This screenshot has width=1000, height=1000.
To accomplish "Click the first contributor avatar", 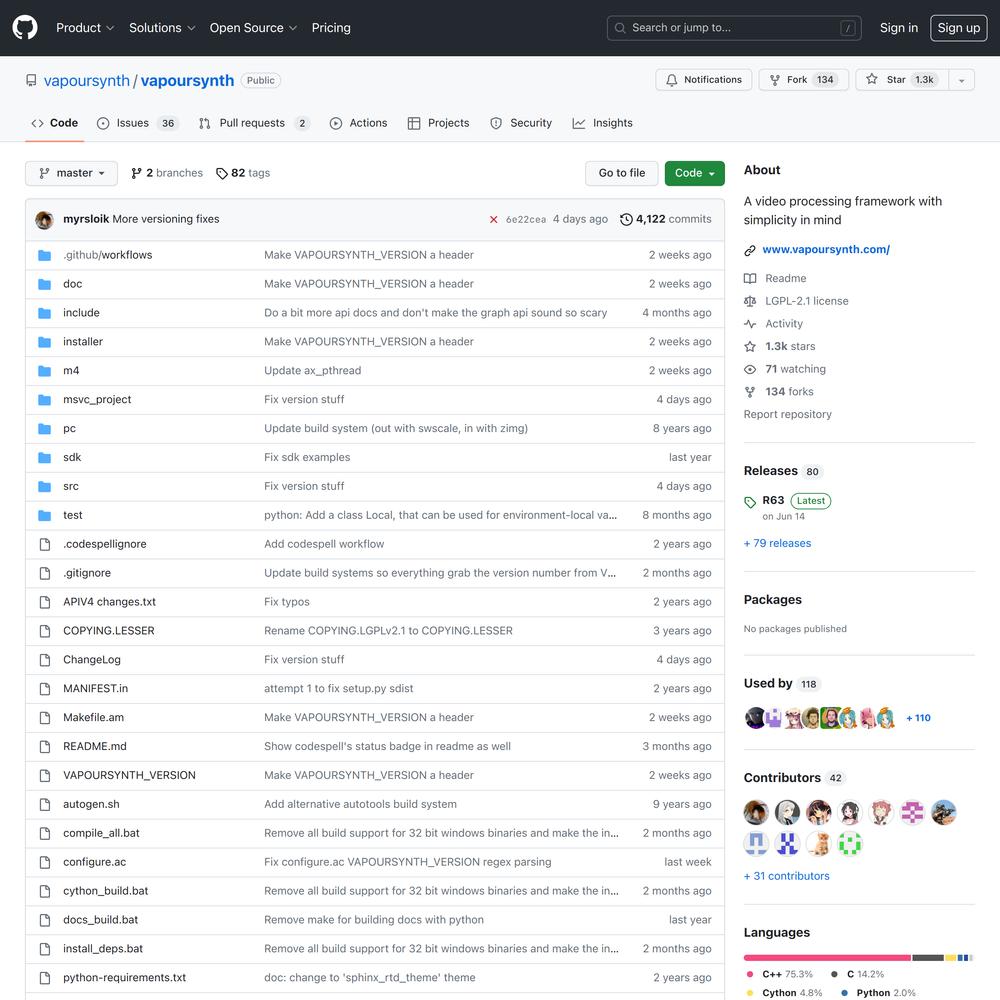I will pyautogui.click(x=756, y=812).
